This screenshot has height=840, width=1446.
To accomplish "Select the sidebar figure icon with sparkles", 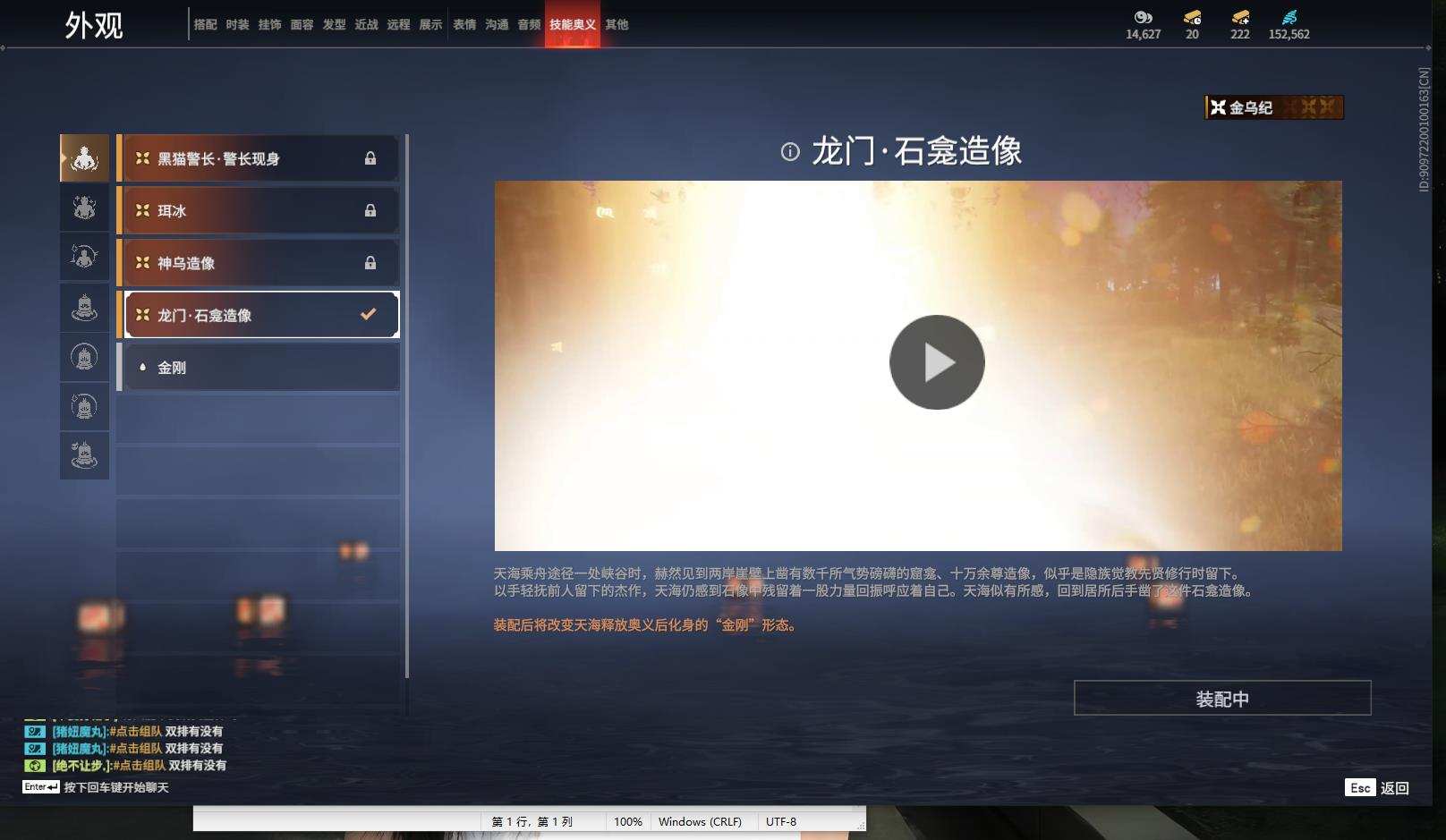I will (84, 208).
